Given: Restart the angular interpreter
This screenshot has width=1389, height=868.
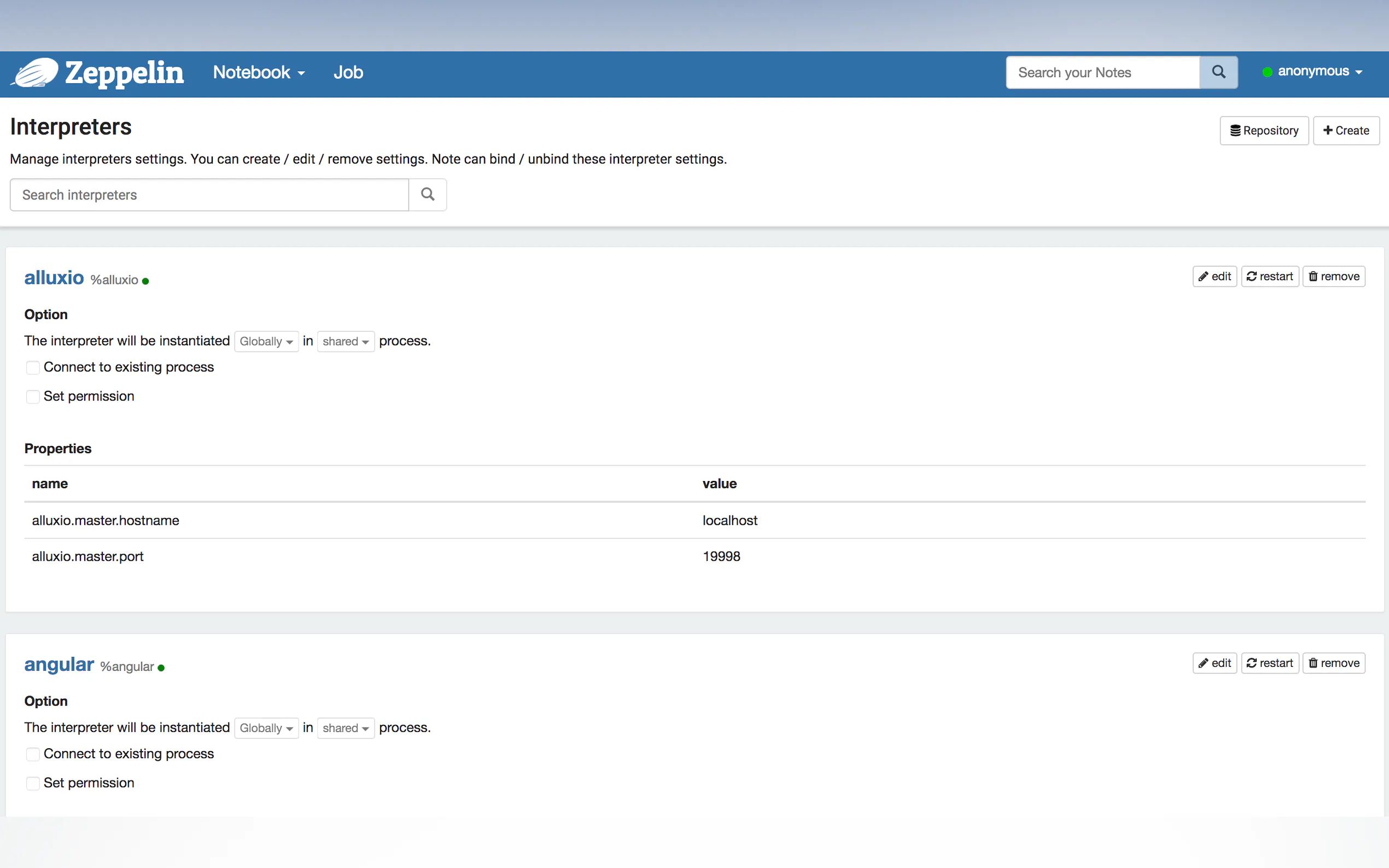Looking at the screenshot, I should (x=1270, y=663).
